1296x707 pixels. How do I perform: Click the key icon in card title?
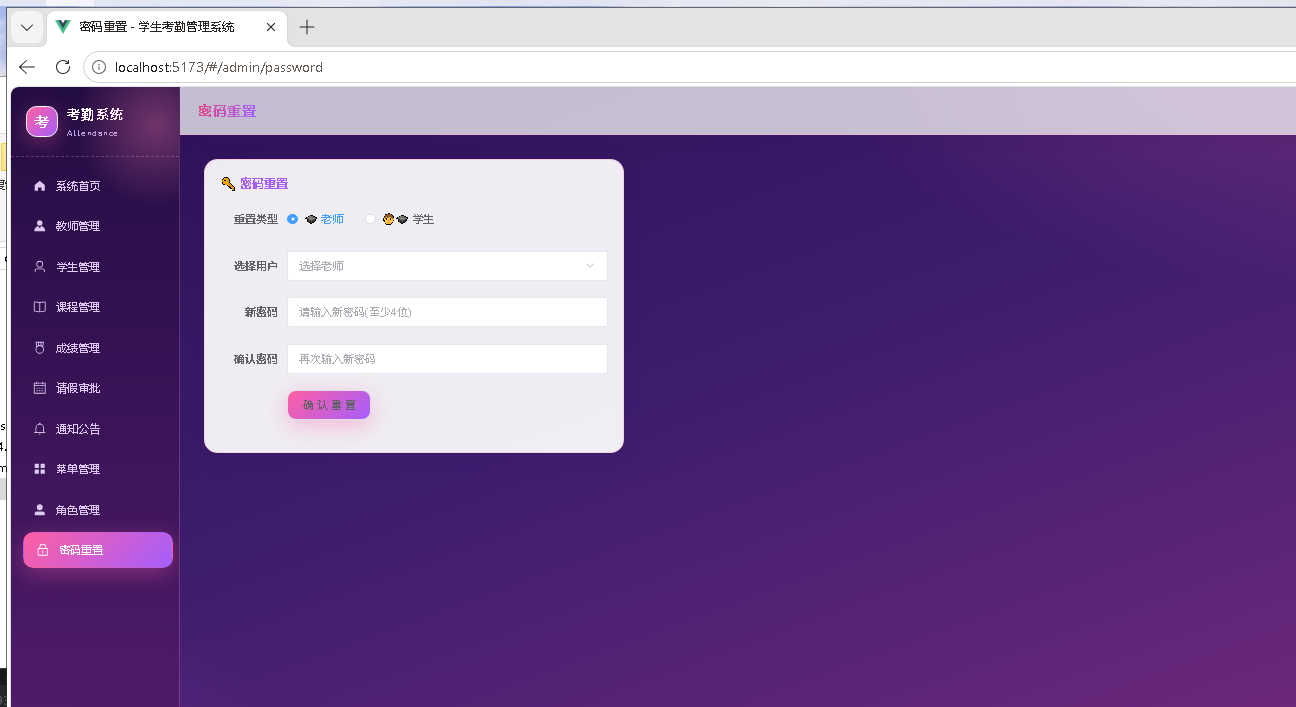(228, 184)
